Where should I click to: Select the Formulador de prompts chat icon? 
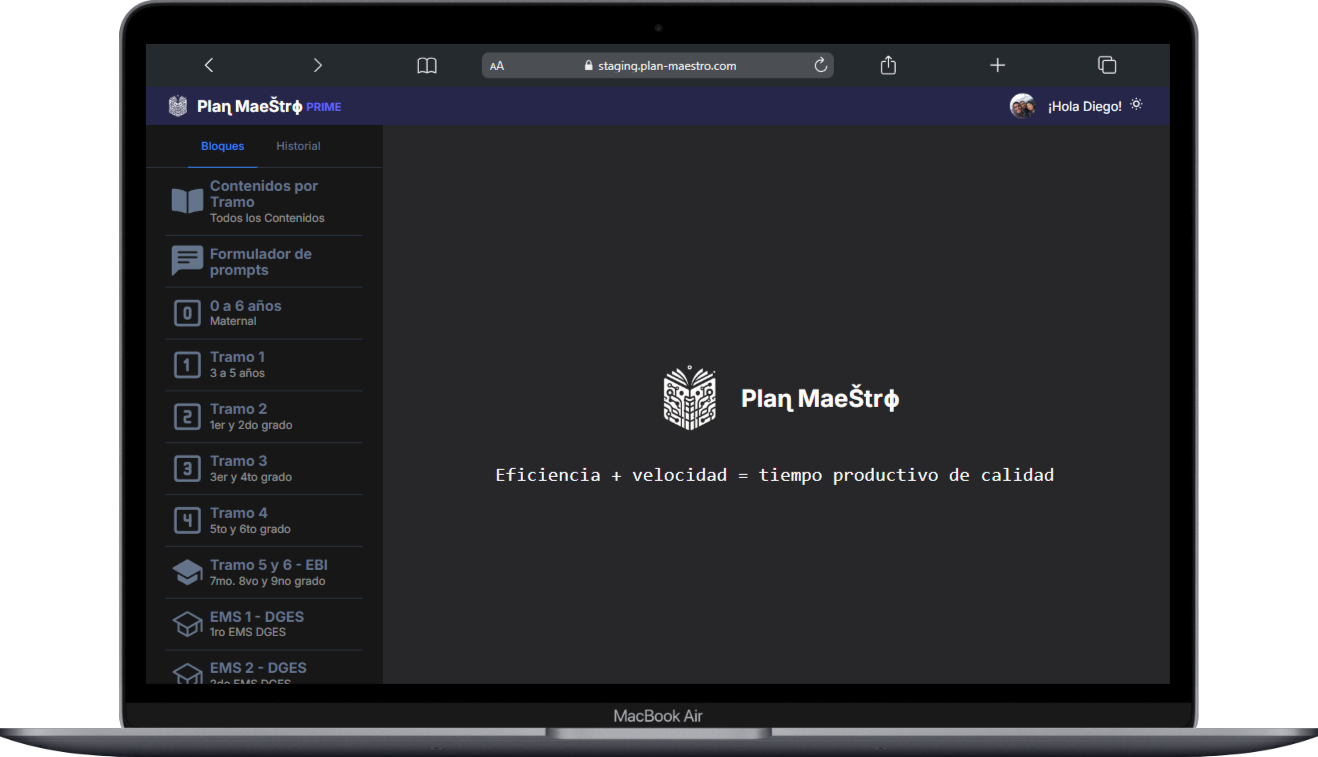click(x=186, y=261)
